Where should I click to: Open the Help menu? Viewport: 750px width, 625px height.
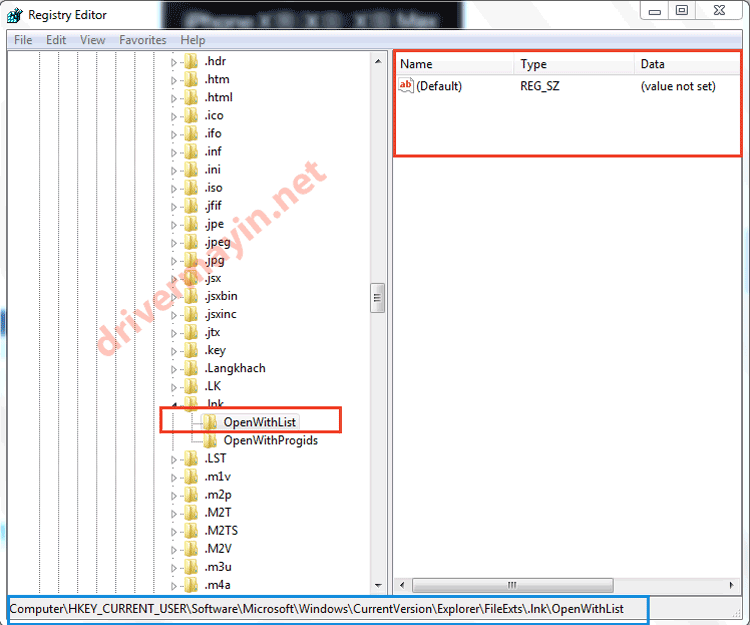(x=193, y=40)
